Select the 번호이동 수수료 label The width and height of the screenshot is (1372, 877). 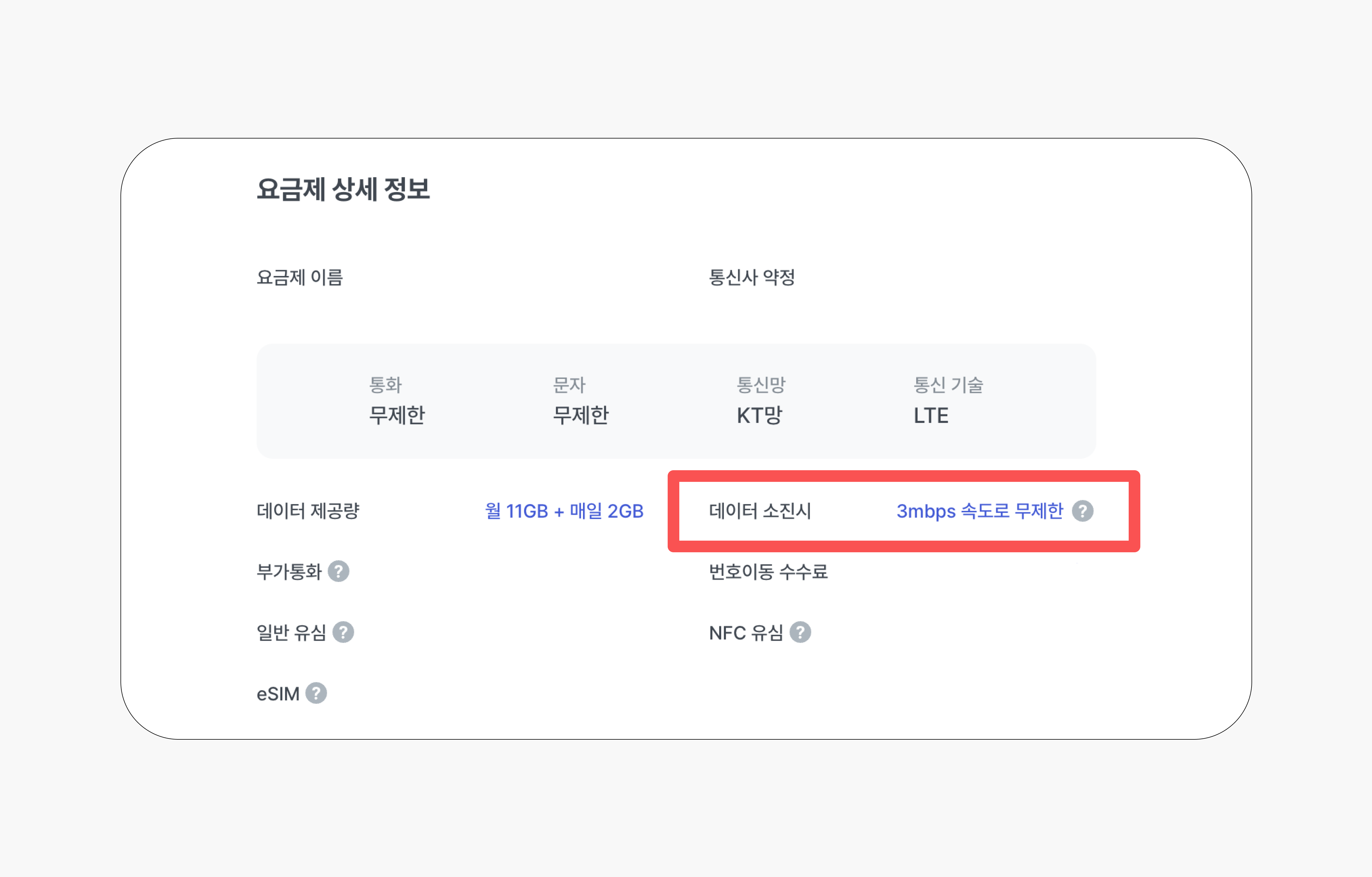768,571
